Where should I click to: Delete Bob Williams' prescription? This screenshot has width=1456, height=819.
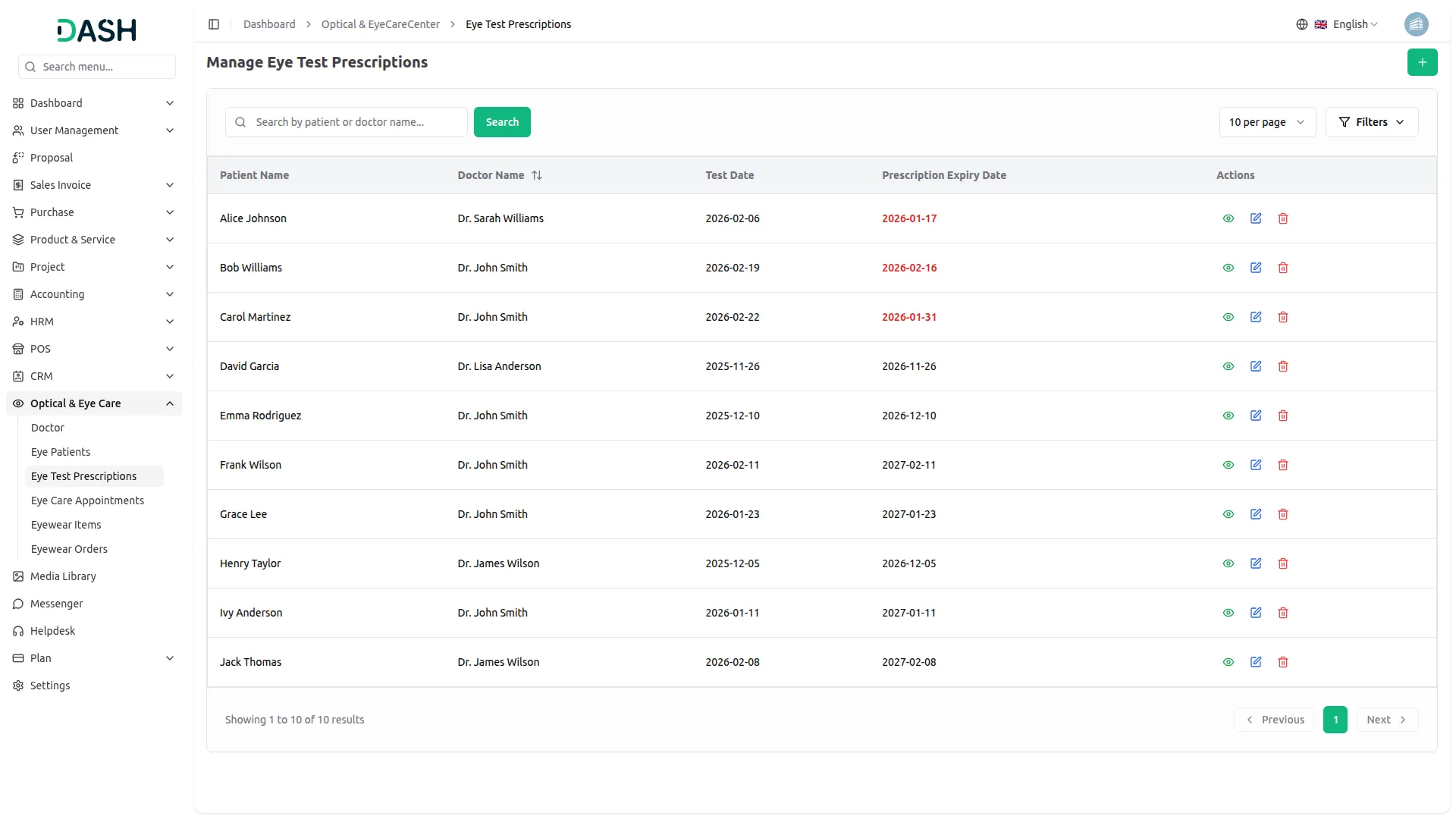pos(1283,268)
